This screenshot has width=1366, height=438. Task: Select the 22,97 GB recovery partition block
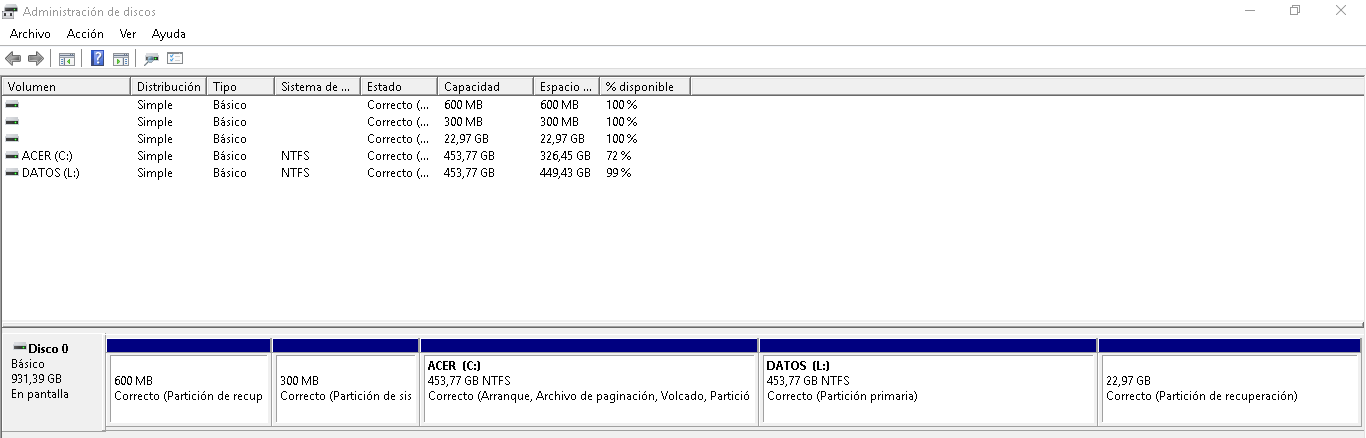1229,382
